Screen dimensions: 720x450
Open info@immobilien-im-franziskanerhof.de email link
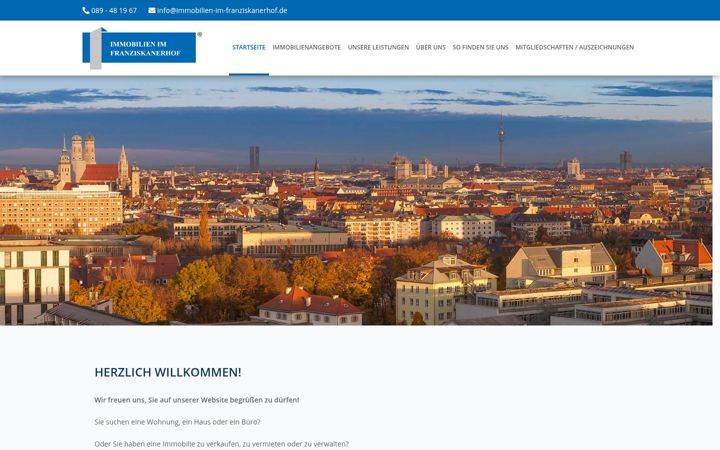[x=222, y=11]
